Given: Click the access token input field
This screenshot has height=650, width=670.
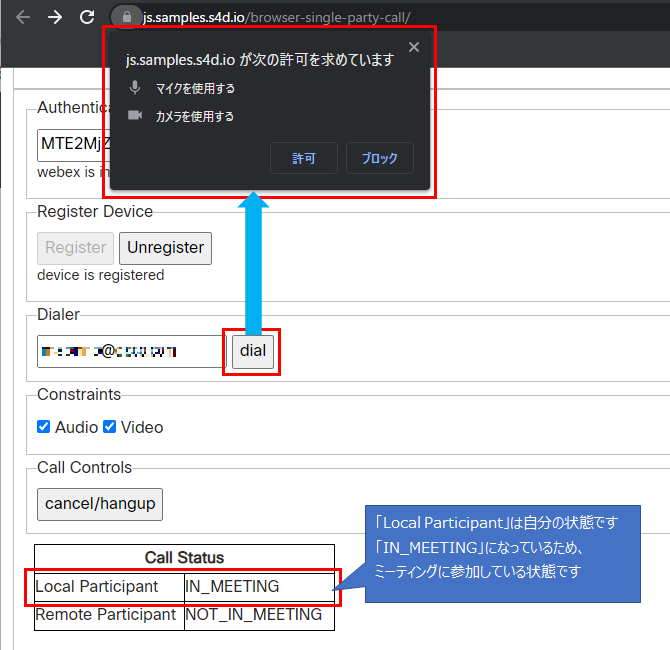Looking at the screenshot, I should (72, 144).
